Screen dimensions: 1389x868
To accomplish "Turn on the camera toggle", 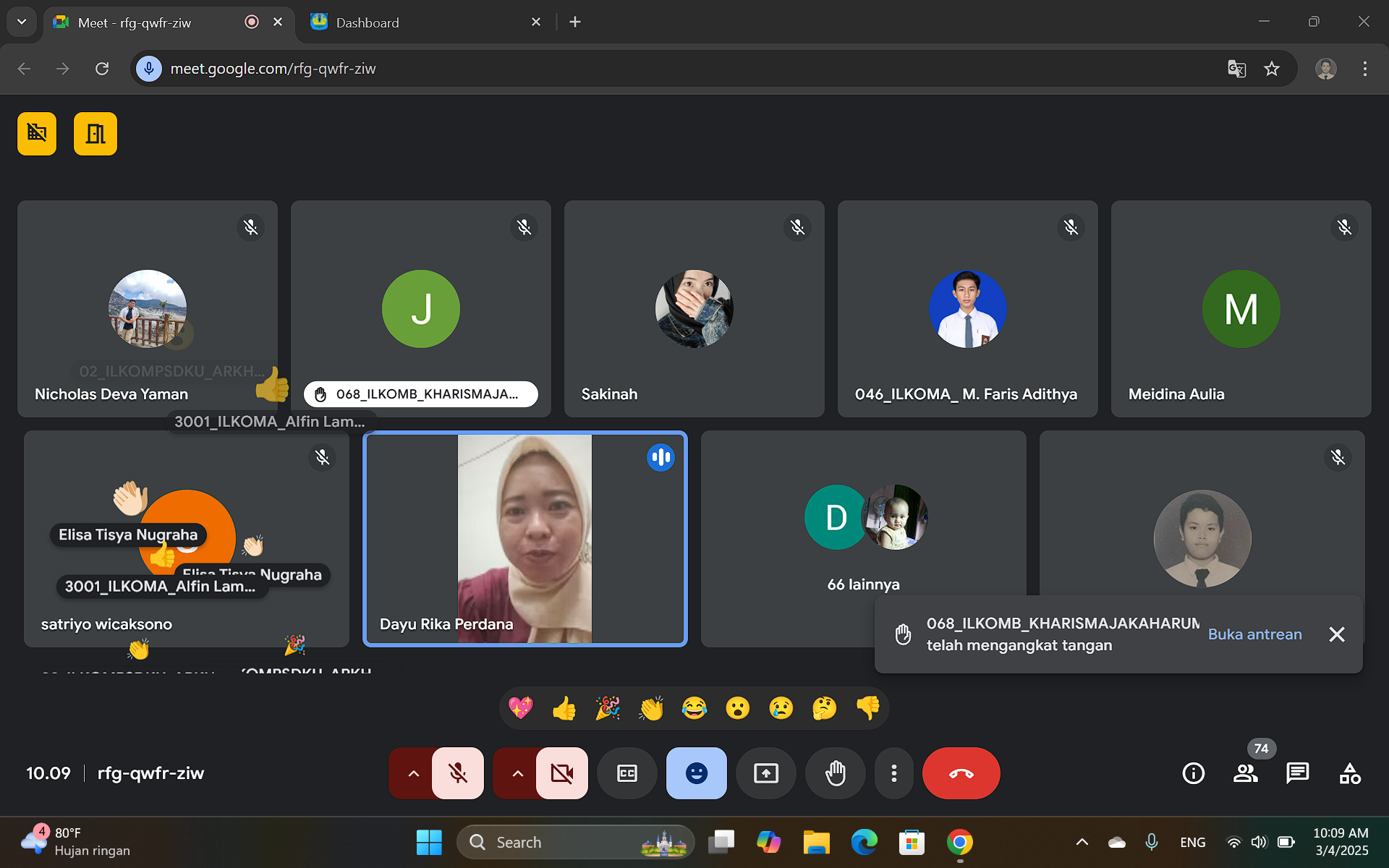I will [562, 773].
